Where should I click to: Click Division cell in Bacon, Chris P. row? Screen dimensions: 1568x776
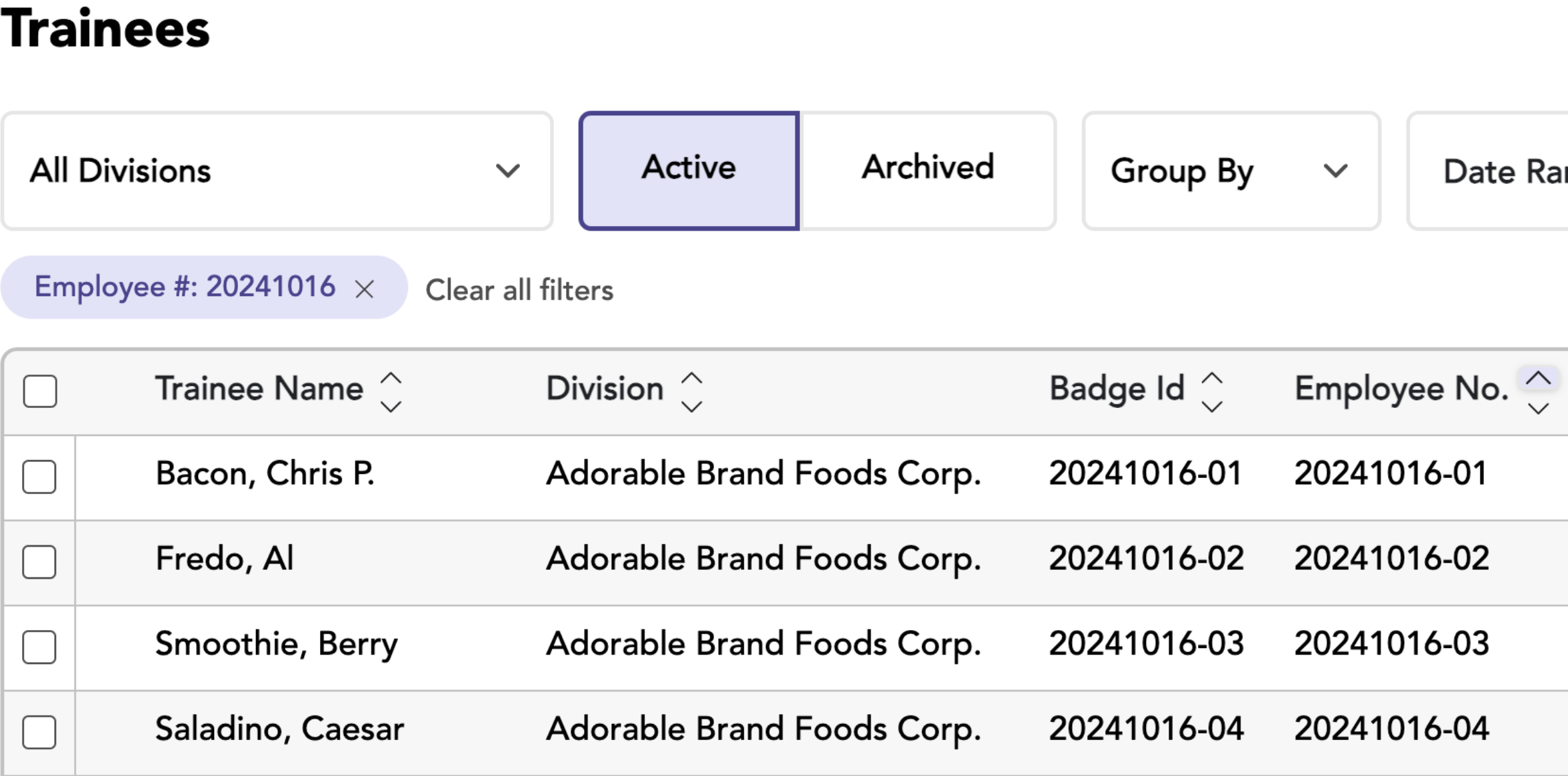coord(763,474)
